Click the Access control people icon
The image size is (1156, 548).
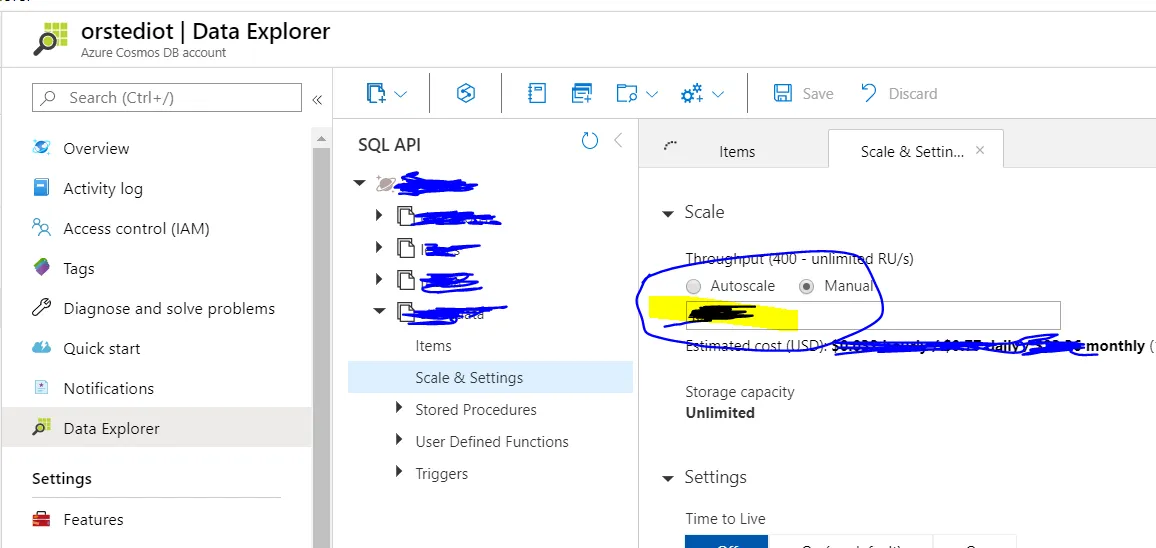[x=41, y=227]
